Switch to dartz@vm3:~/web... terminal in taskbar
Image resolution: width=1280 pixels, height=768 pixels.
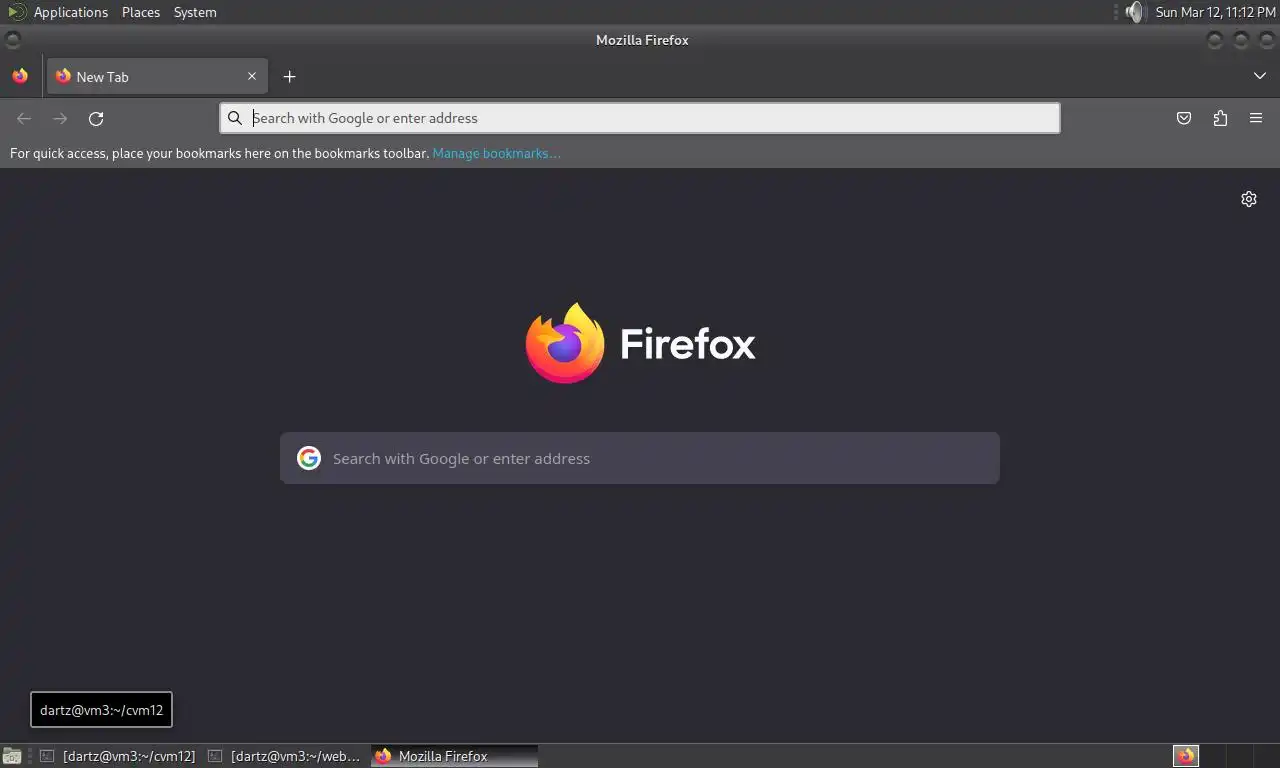(284, 756)
